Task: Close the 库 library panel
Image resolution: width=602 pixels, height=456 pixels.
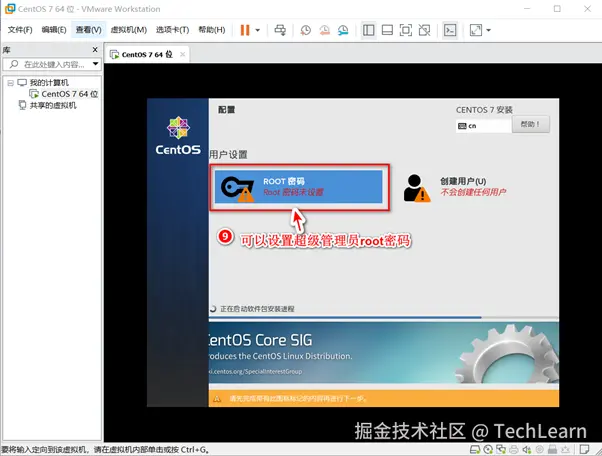Action: pyautogui.click(x=95, y=50)
